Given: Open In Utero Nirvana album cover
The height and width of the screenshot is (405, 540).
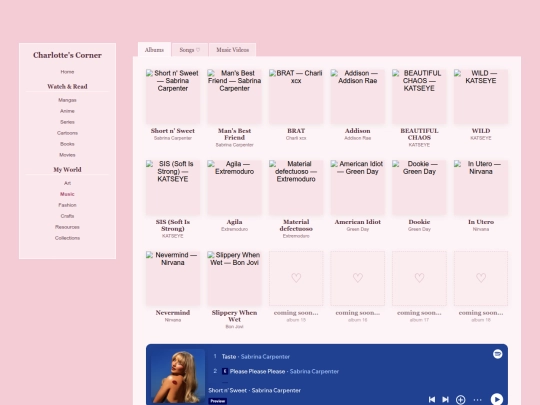Looking at the screenshot, I should (x=481, y=187).
